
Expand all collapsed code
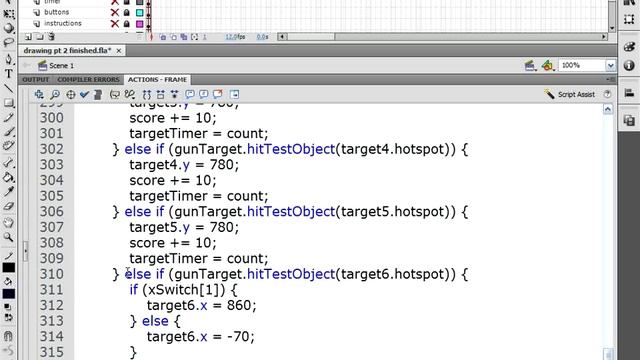click(x=174, y=95)
